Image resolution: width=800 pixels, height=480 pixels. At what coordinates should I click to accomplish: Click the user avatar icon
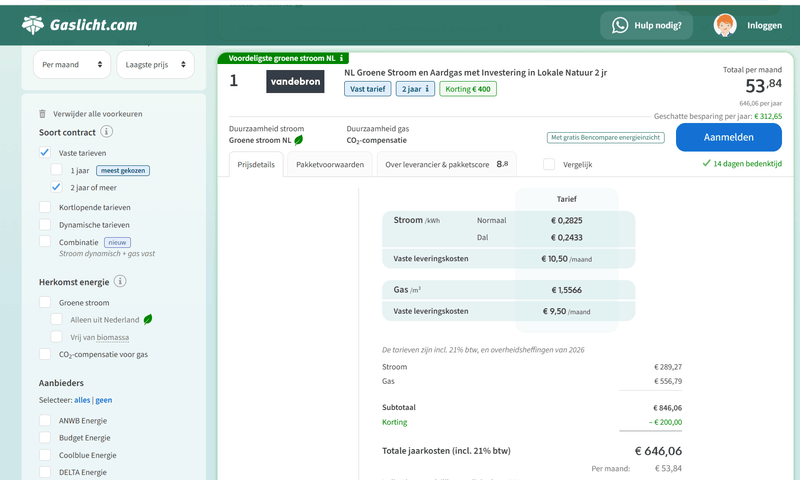pyautogui.click(x=725, y=25)
